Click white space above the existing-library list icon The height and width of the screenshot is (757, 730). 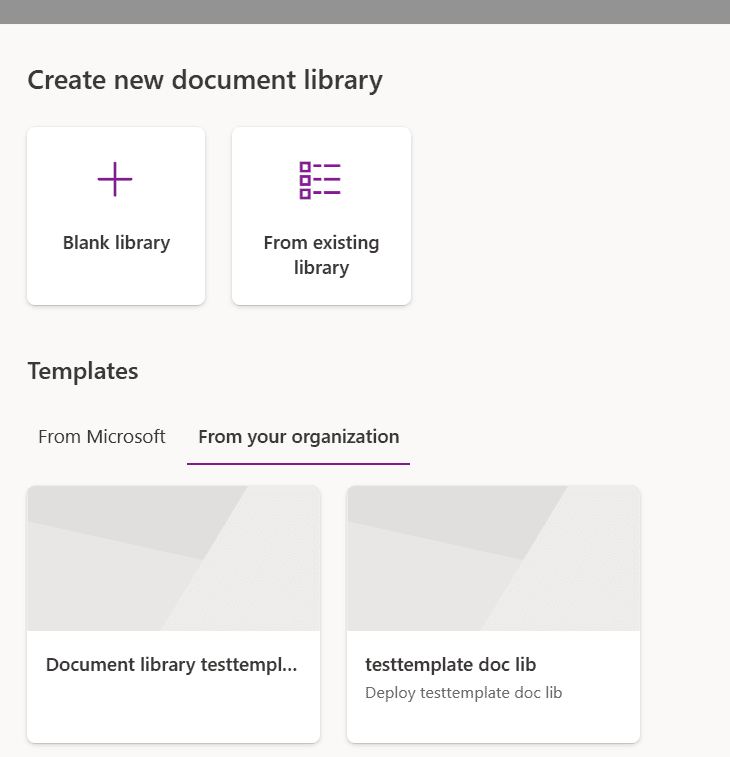(321, 143)
